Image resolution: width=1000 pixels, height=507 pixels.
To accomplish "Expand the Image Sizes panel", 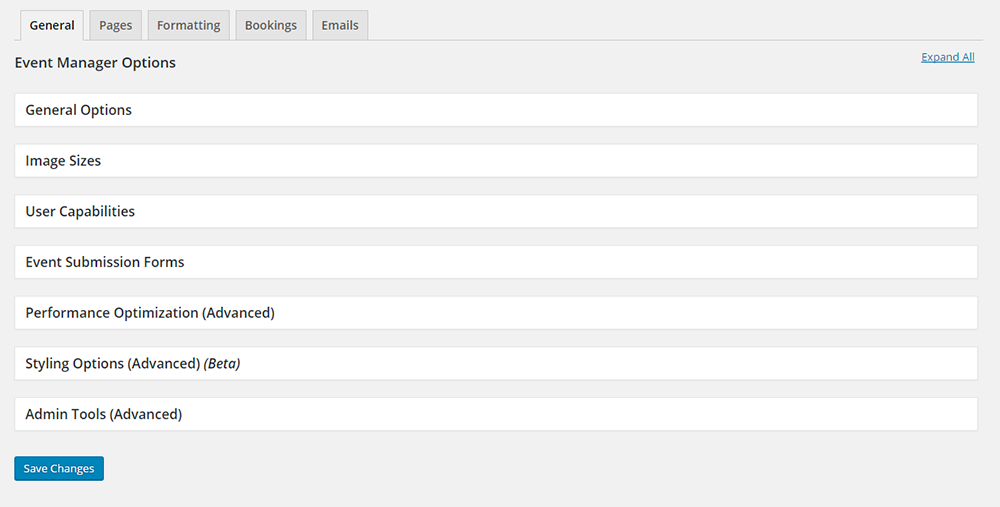I will (x=496, y=161).
